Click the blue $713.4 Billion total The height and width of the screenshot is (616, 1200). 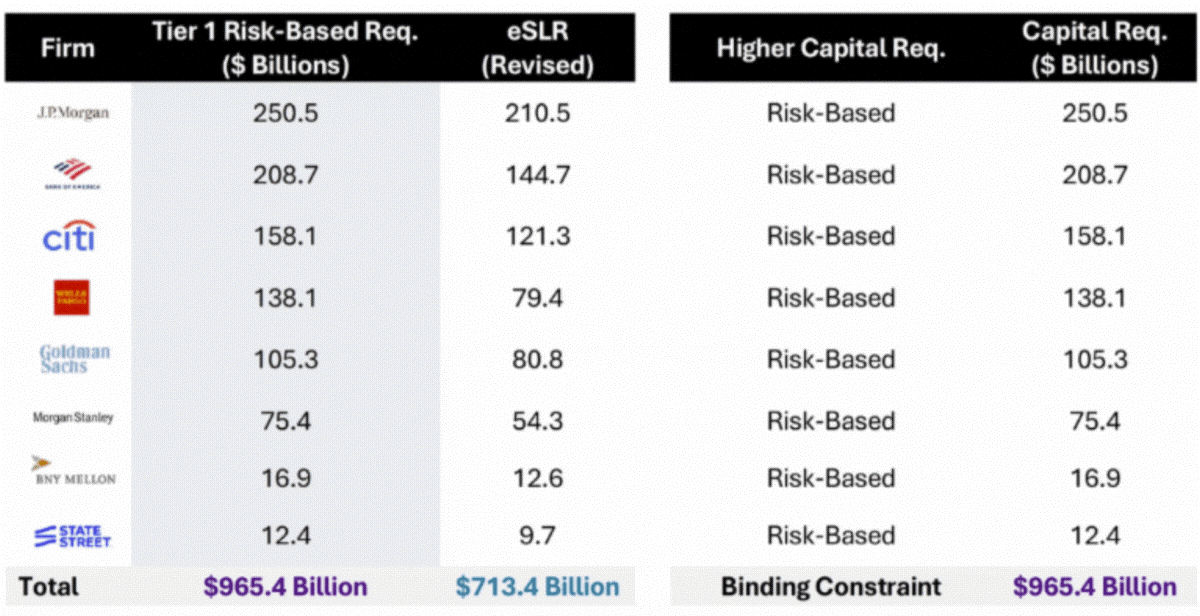coord(538,587)
